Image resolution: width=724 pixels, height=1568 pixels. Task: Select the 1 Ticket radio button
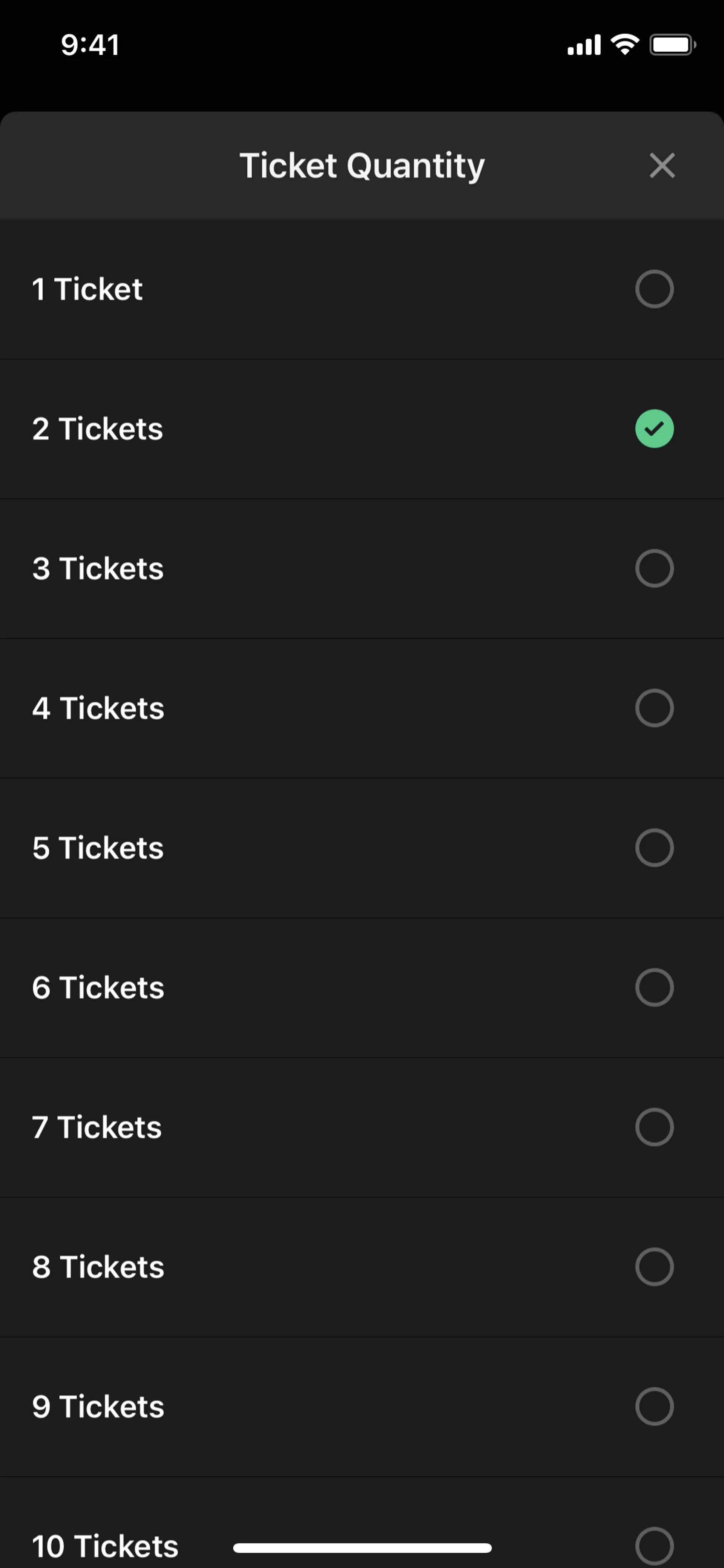654,289
